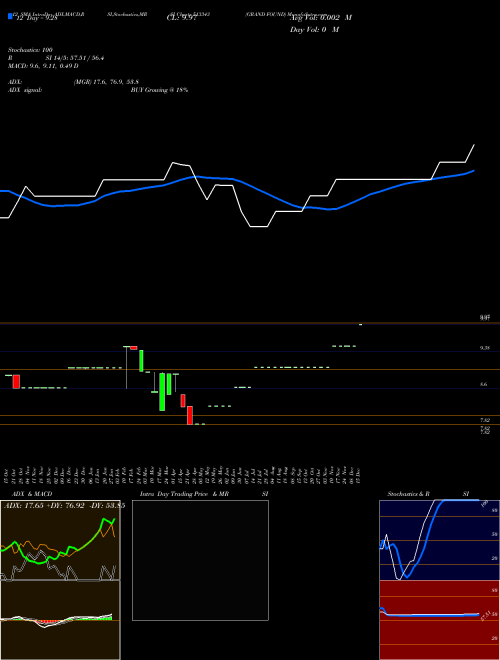Click the 'Day Vol: 0 M' text
Viewport: 500px width, 660px height.
314,30
